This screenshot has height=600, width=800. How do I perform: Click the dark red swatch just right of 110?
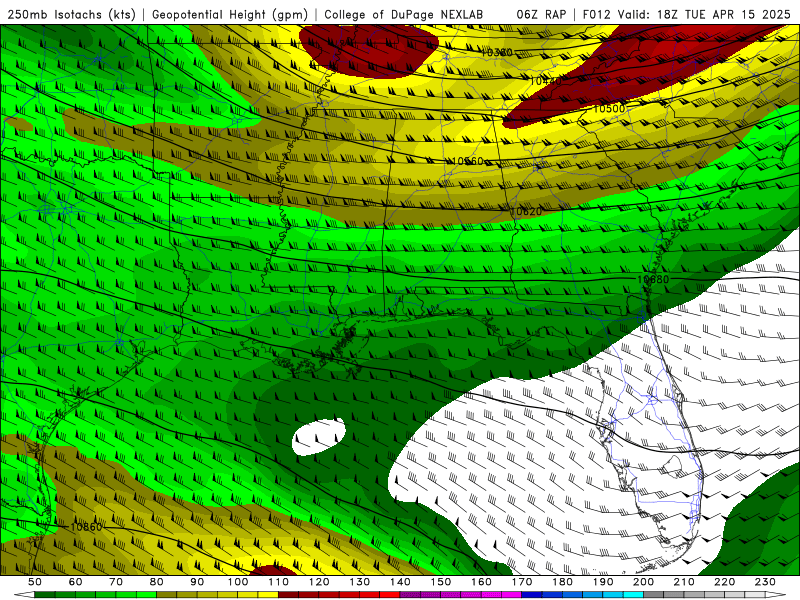tap(289, 595)
